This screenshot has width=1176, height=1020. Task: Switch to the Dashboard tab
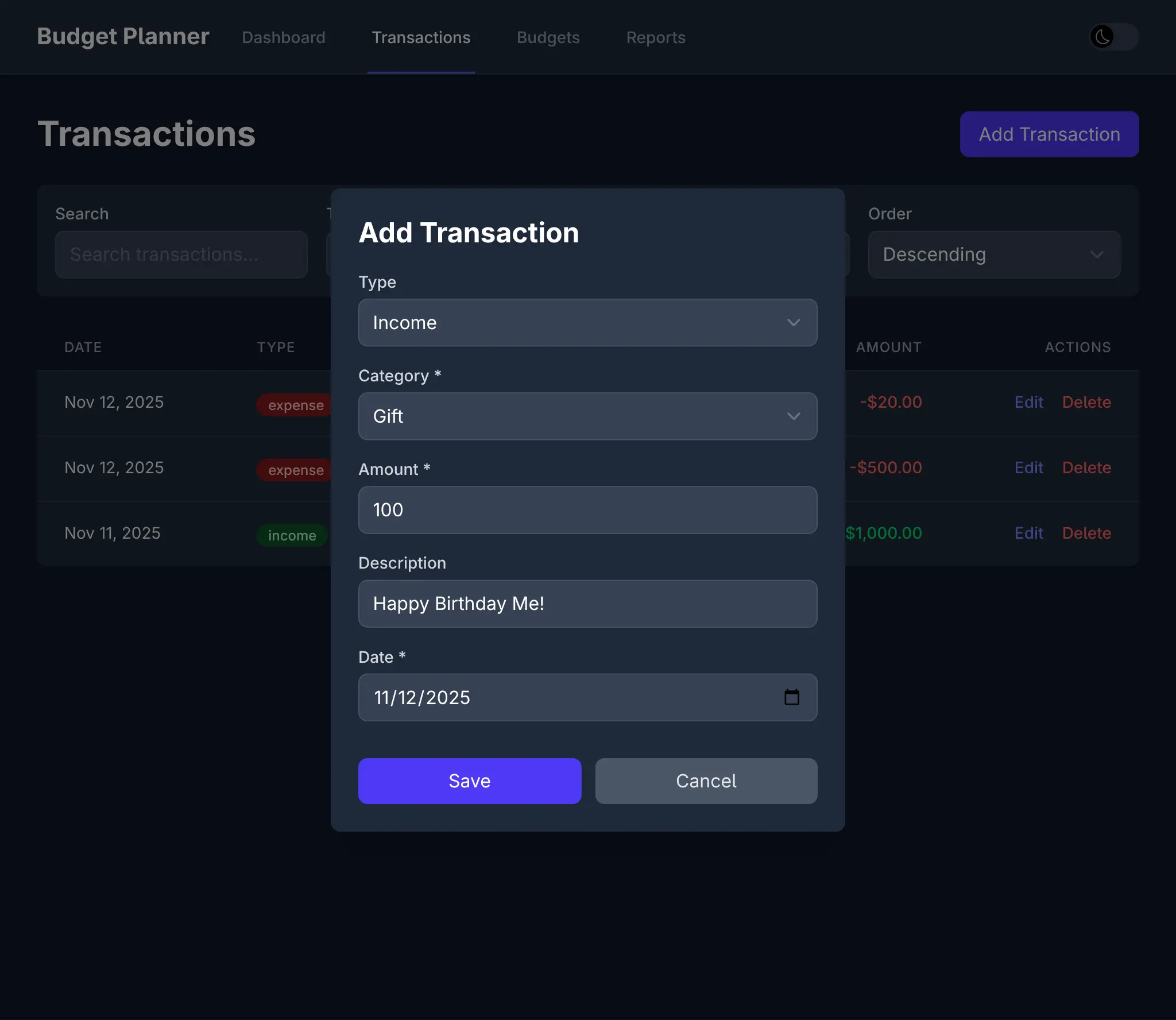[x=284, y=37]
